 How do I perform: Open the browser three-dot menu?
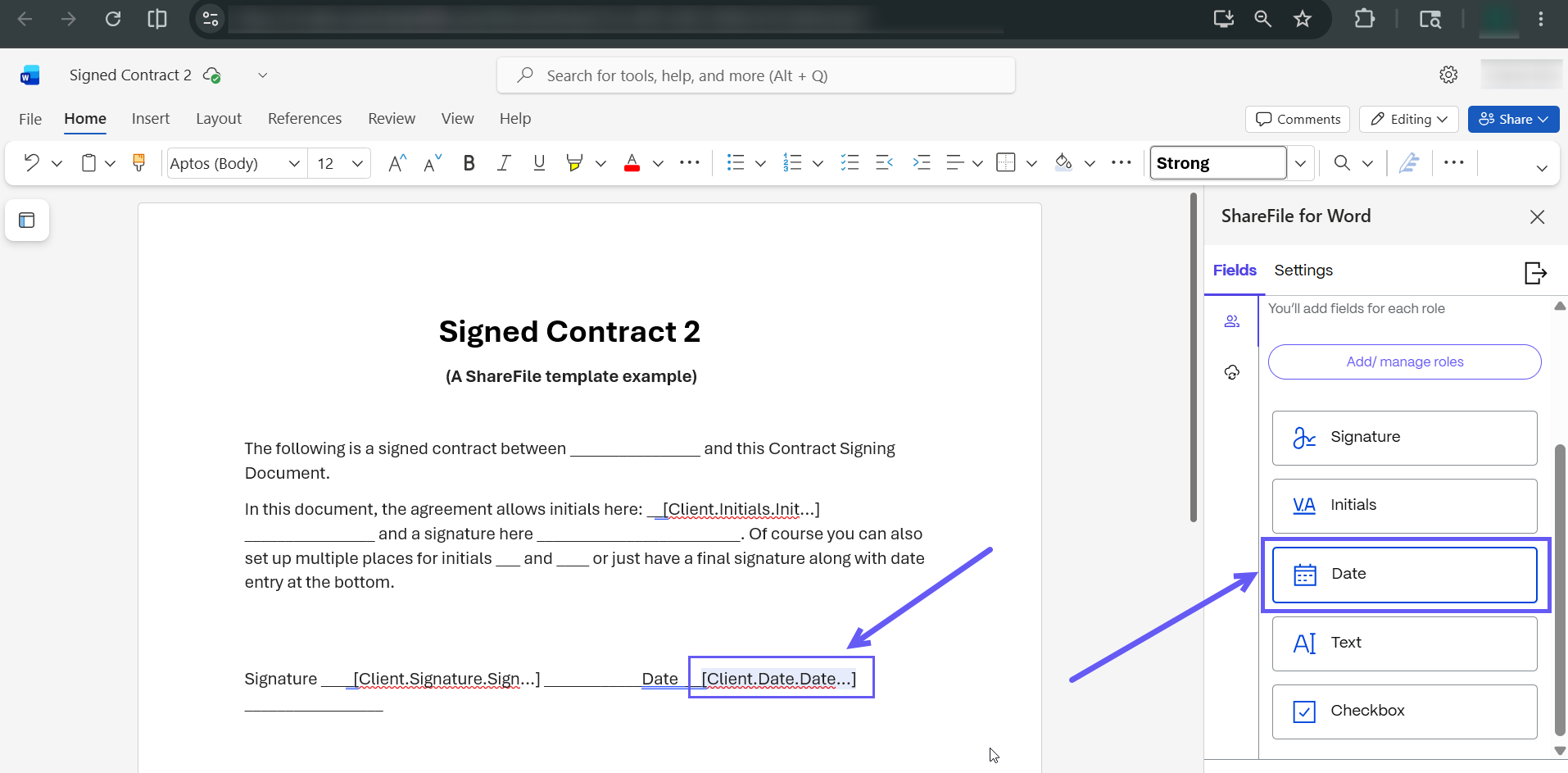pyautogui.click(x=1541, y=18)
